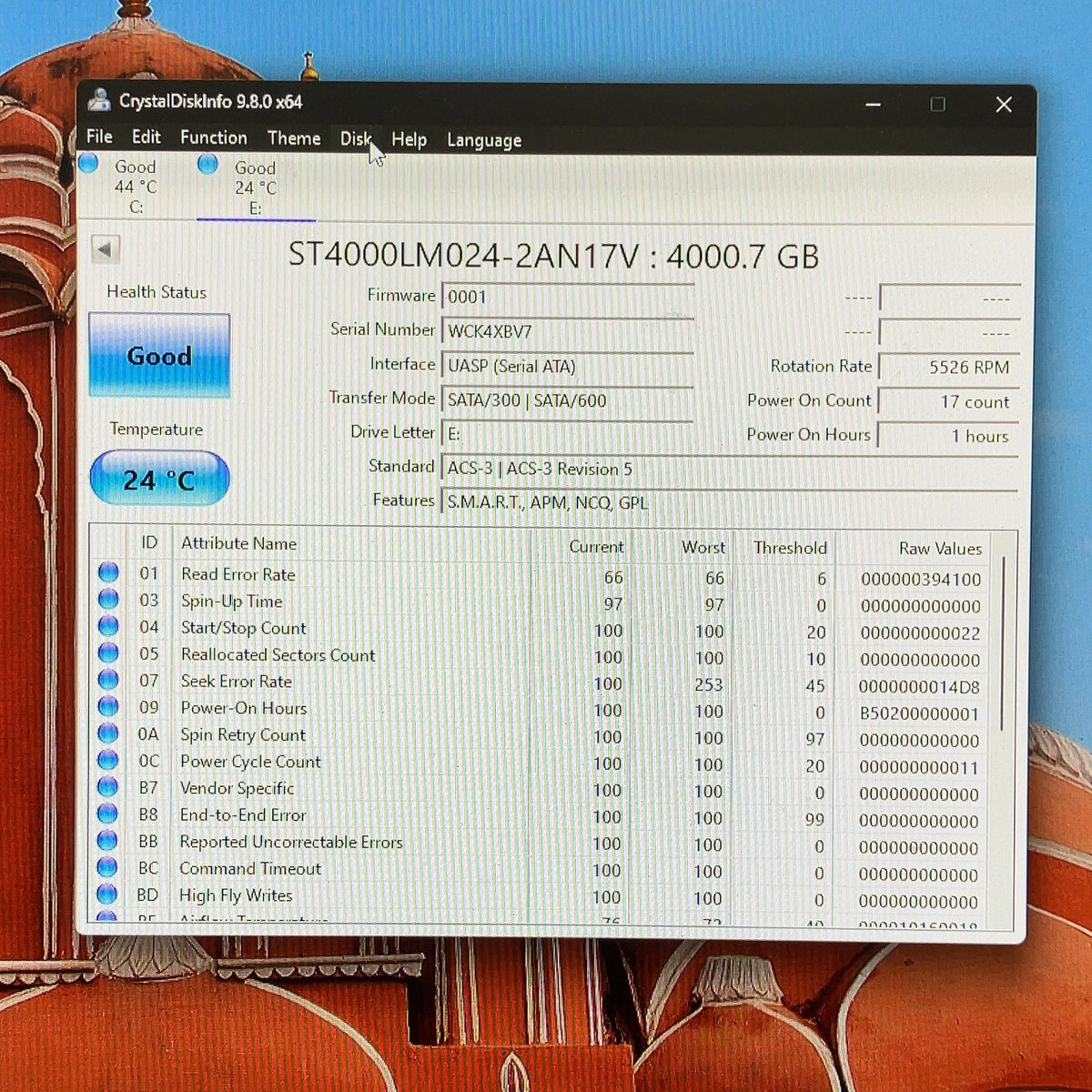This screenshot has width=1092, height=1092.
Task: Click the previous disk arrow button
Action: point(106,249)
